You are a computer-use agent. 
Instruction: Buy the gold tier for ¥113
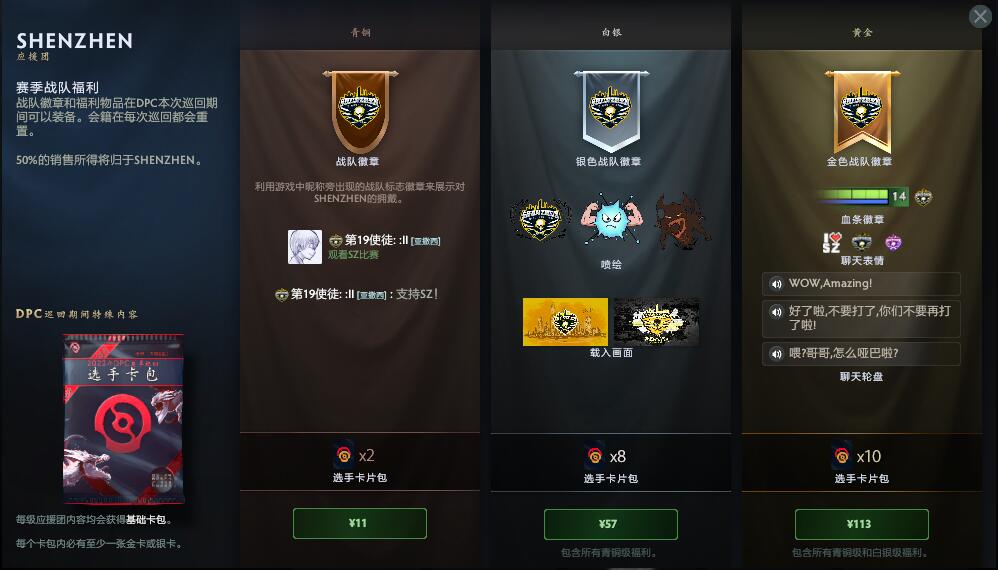click(x=861, y=524)
